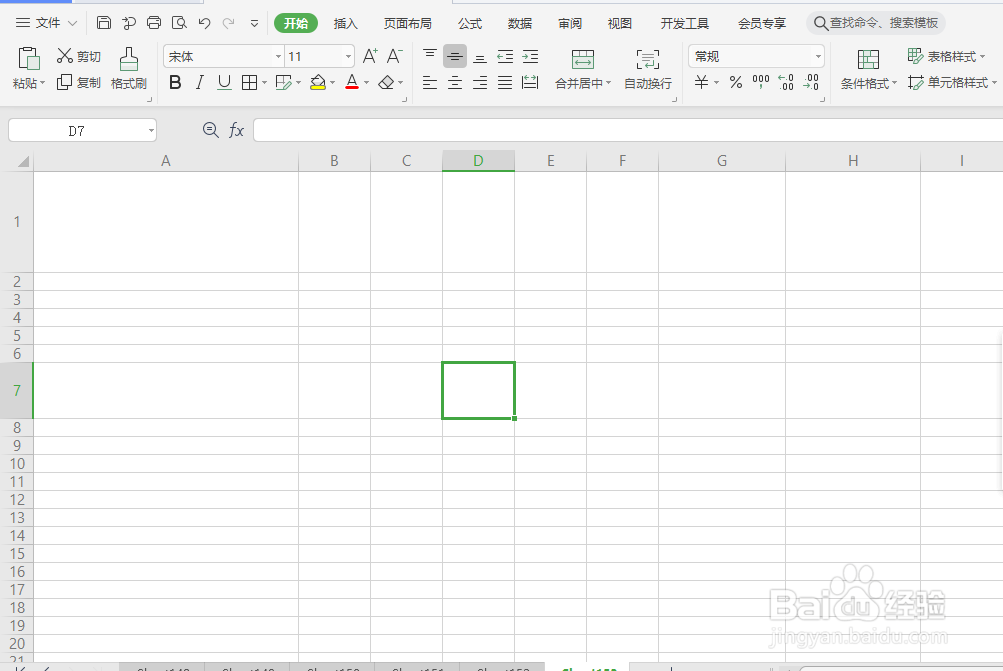Toggle underline formatting

[x=224, y=83]
